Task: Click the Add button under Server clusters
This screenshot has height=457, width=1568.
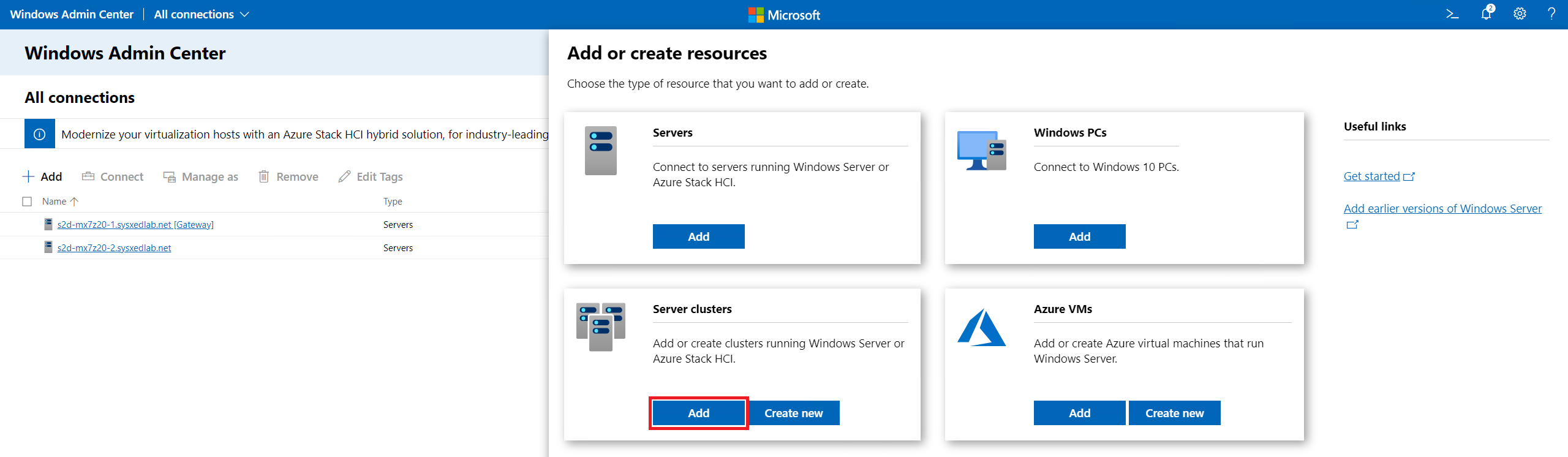Action: tap(699, 413)
